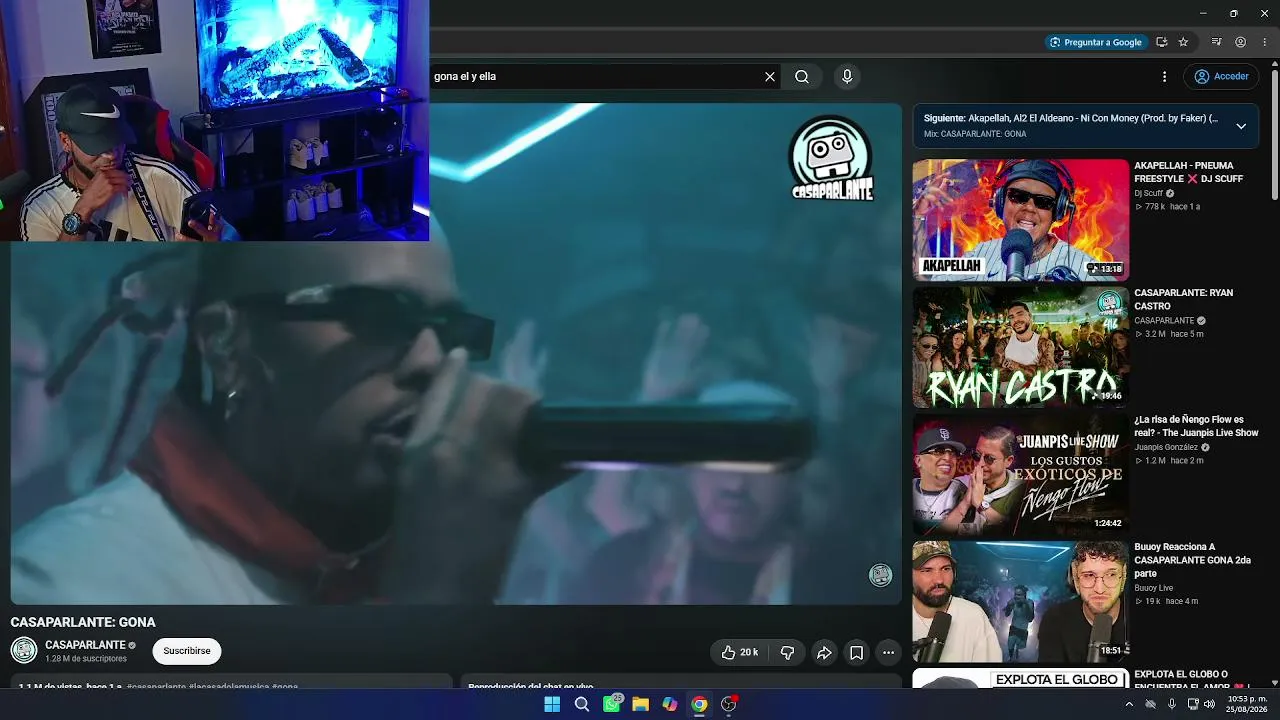Switch to Chrome in the taskbar
Screen dimensions: 1280x720
[699, 704]
